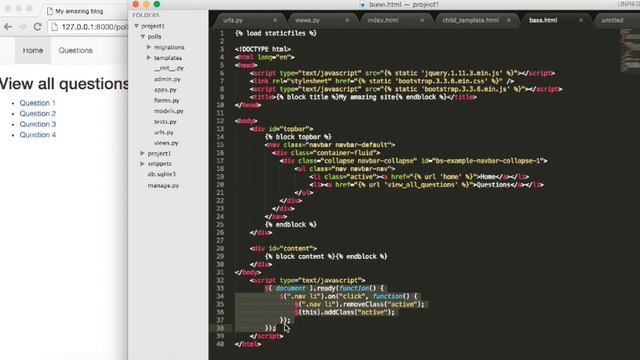Select the base.html editor tab
Viewport: 640px width, 360px height.
543,20
